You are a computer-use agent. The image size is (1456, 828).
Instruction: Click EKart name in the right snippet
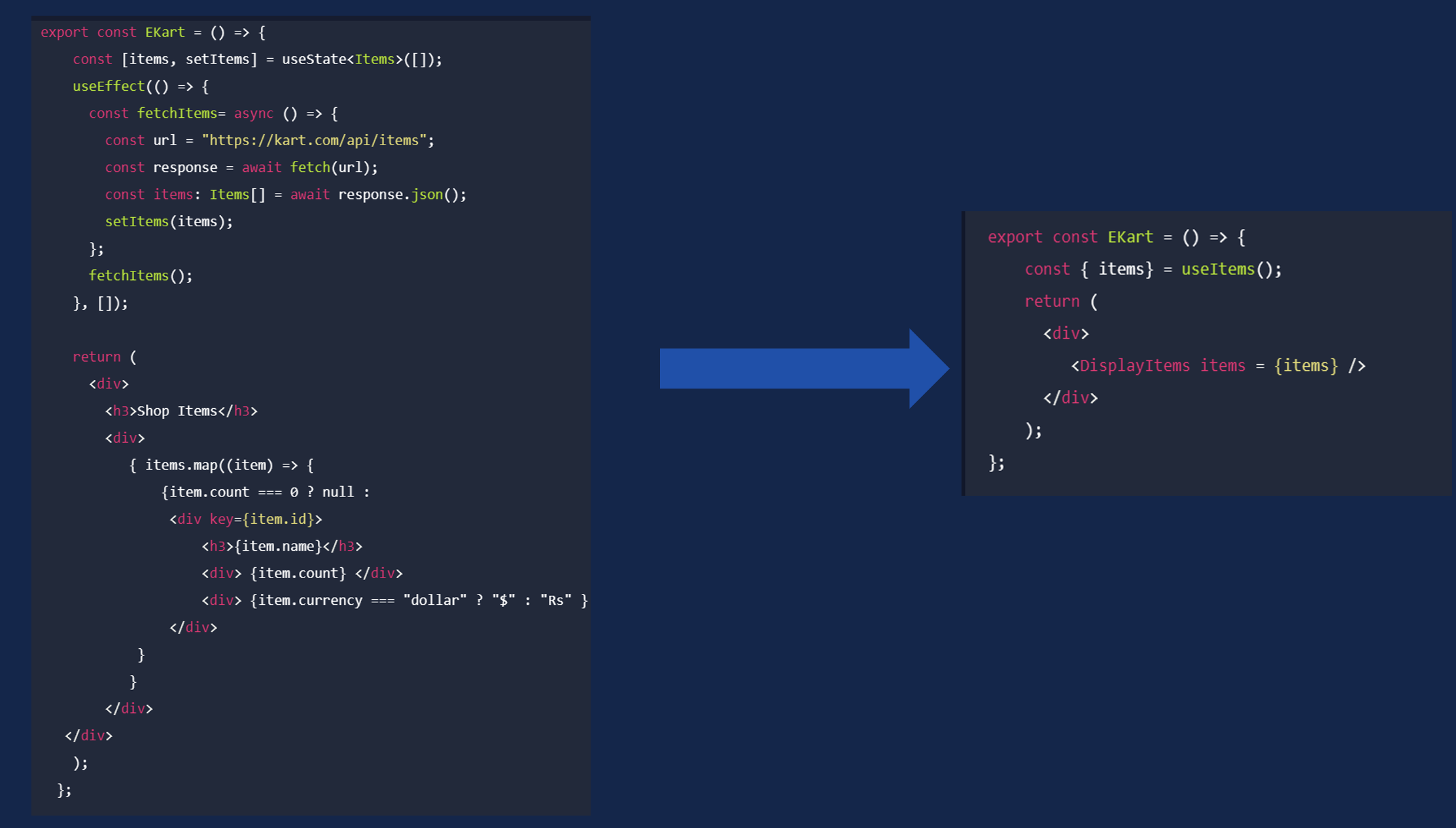(1130, 237)
